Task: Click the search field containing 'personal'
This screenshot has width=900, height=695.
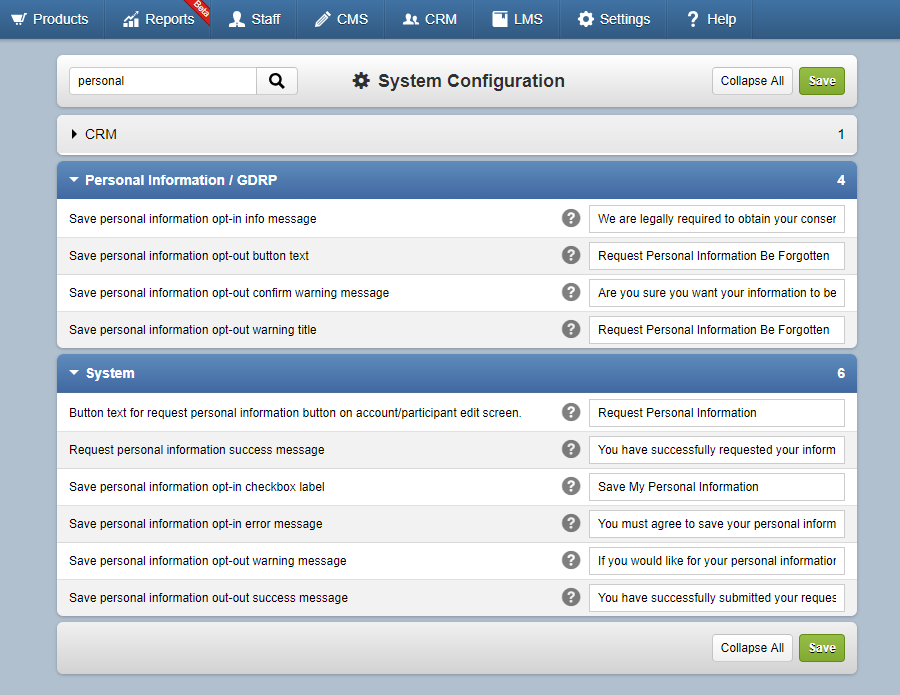Action: point(162,80)
